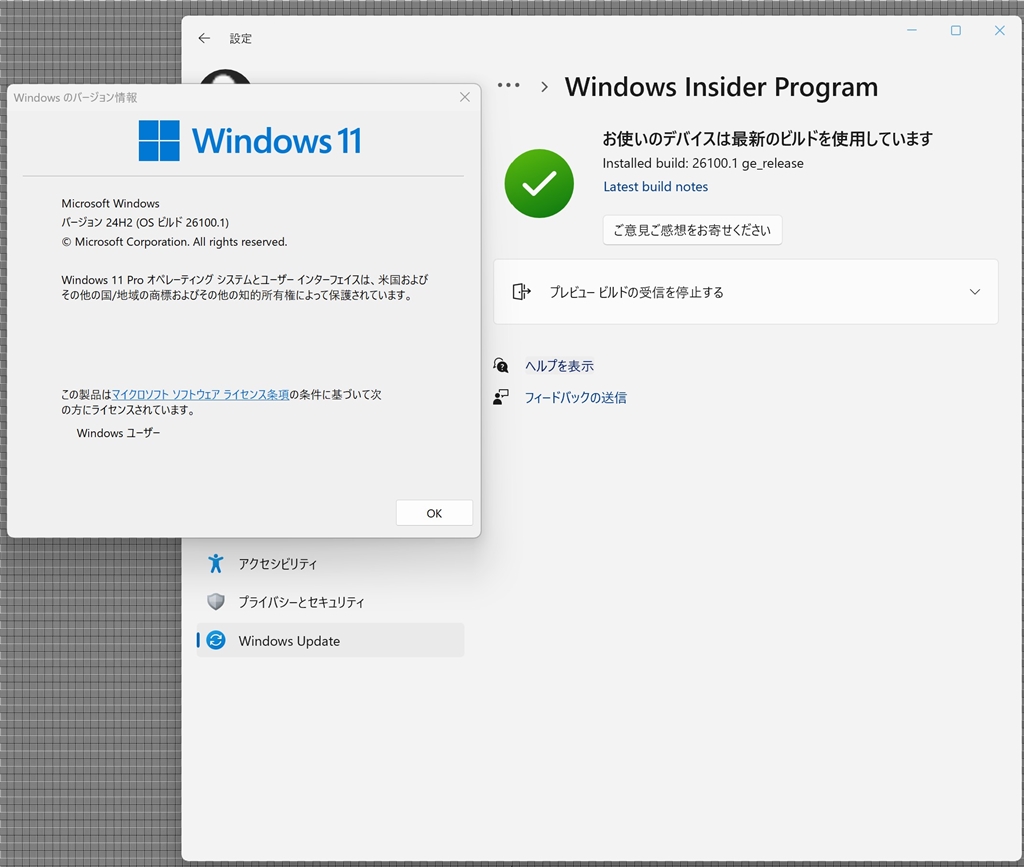
Task: Close the Settings window
Action: [999, 30]
